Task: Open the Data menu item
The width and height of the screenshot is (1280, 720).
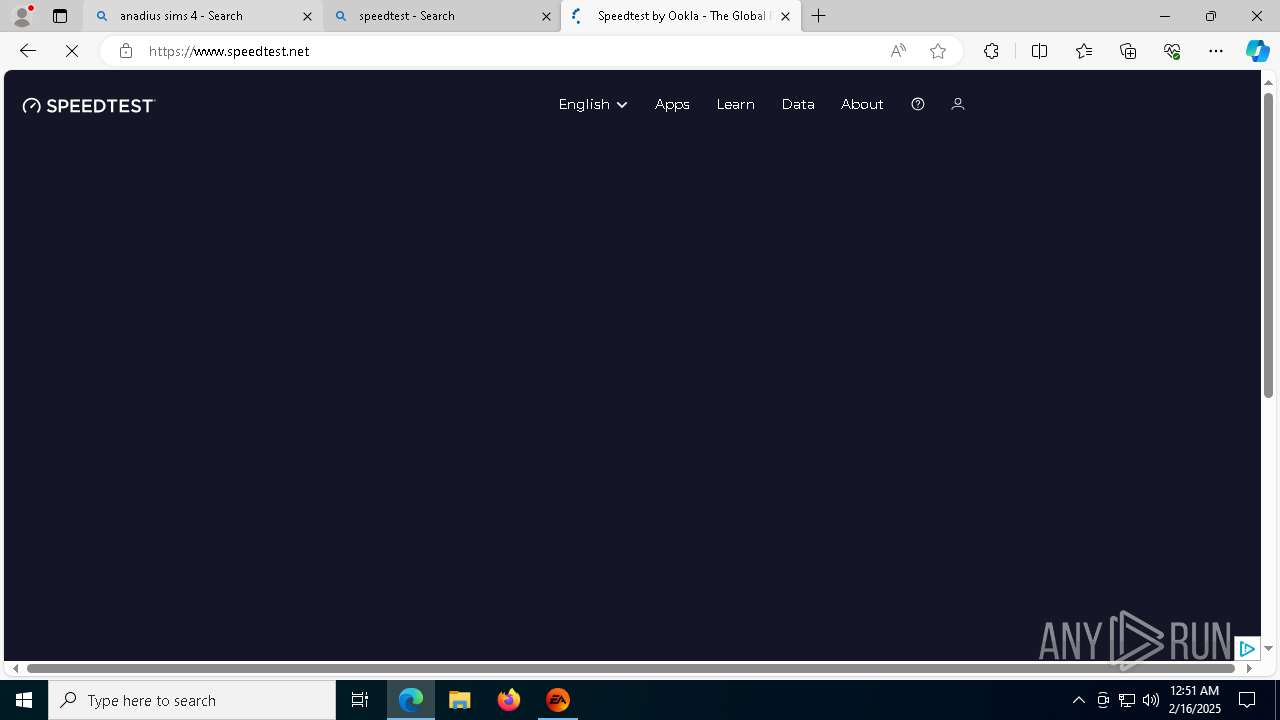Action: point(798,104)
